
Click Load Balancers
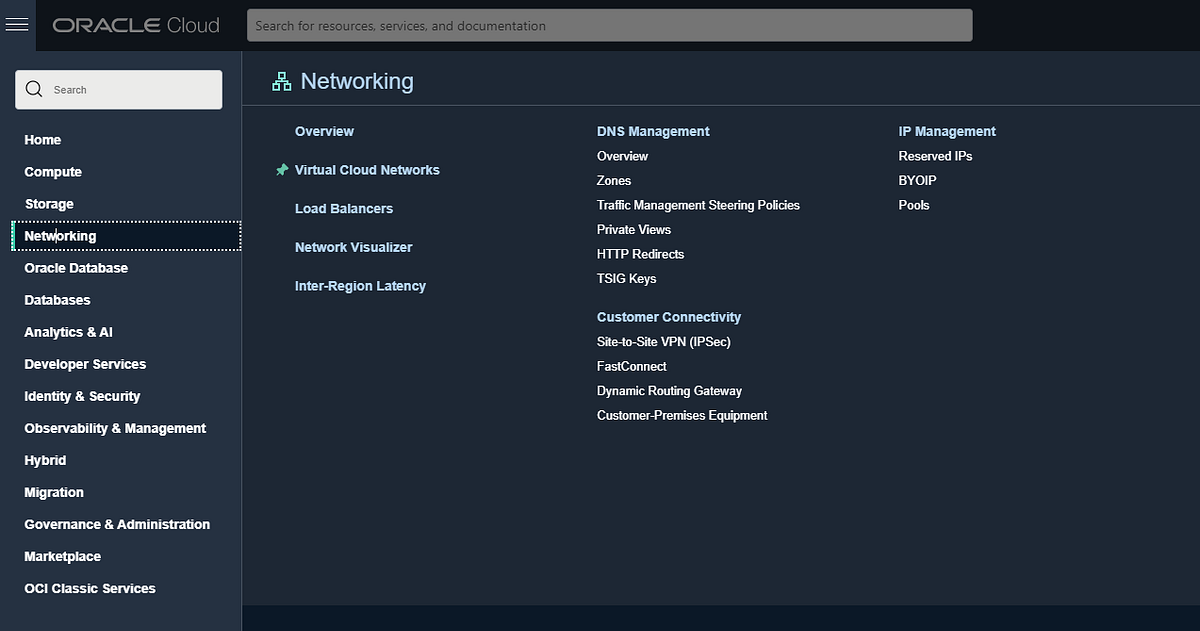pyautogui.click(x=344, y=208)
